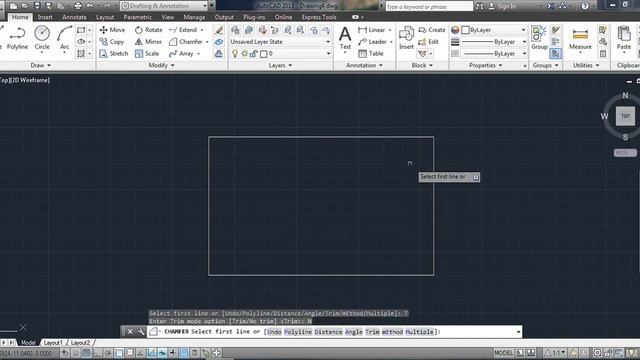Toggle layer 0 on/off lightbulb
Image resolution: width=640 pixels, height=360 pixels.
click(x=235, y=53)
